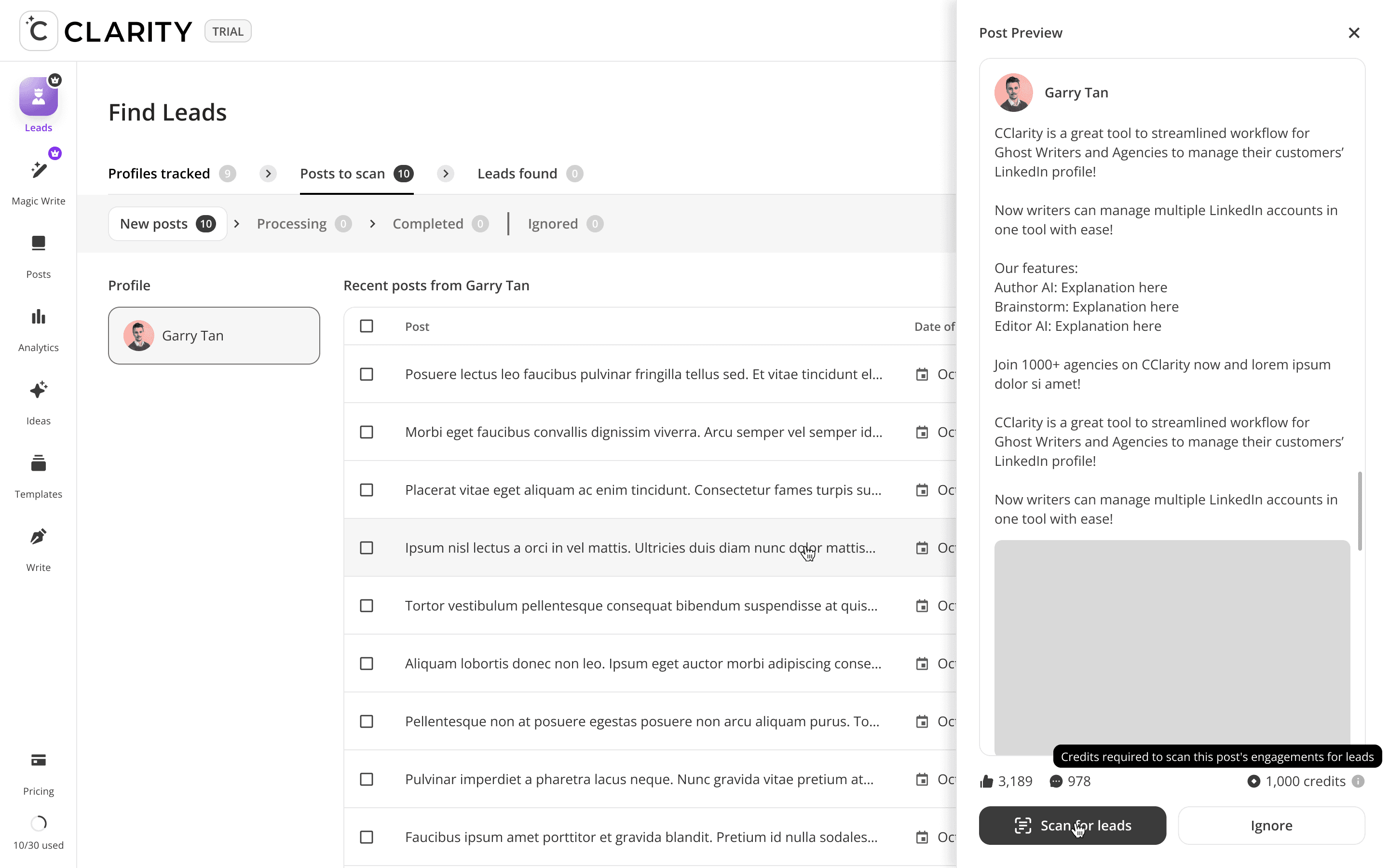Image resolution: width=1389 pixels, height=868 pixels.
Task: Toggle the select-all posts header checkbox
Action: coord(366,326)
